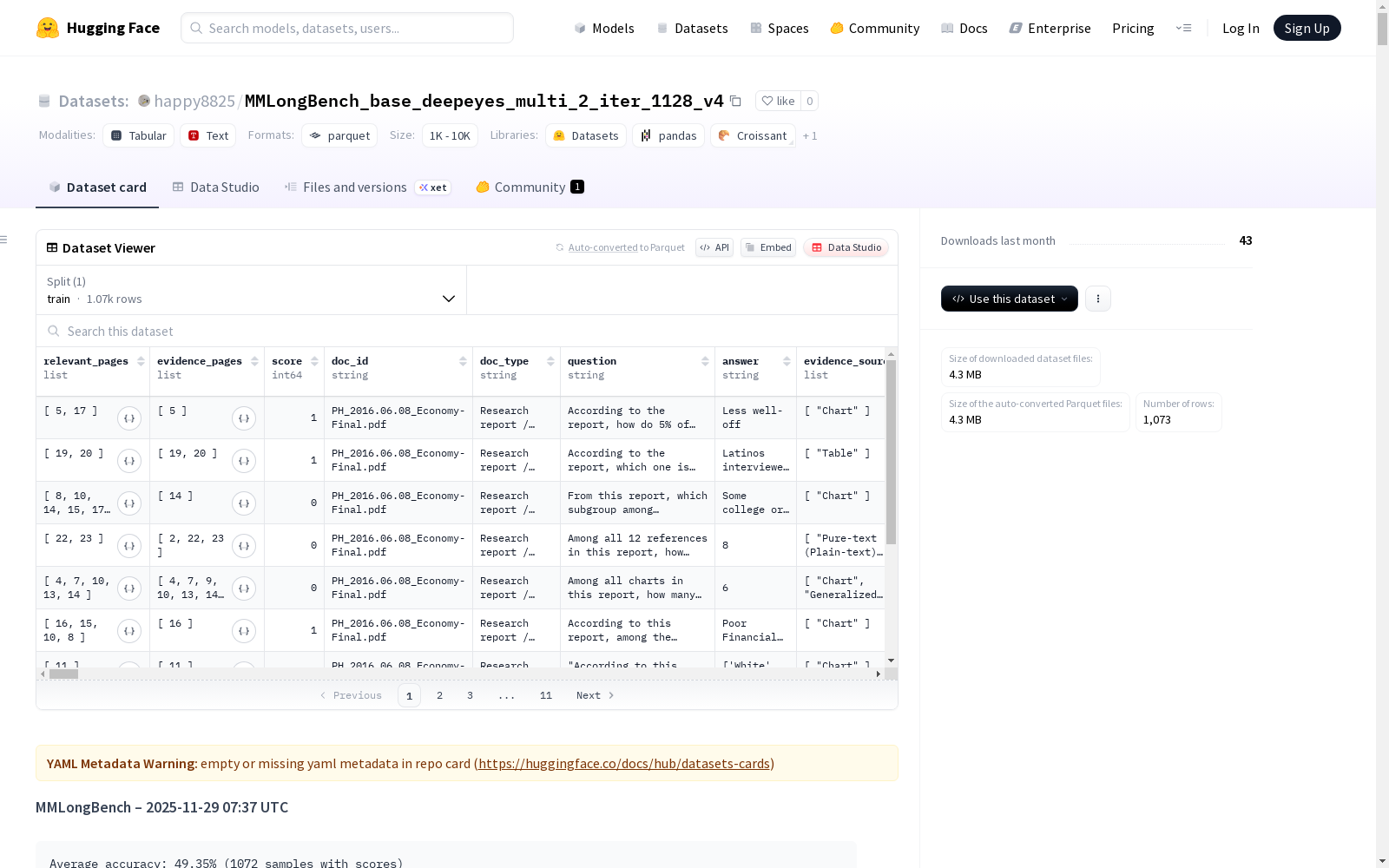Open Community in the top navigation
Viewport: 1389px width, 868px height.
point(875,28)
